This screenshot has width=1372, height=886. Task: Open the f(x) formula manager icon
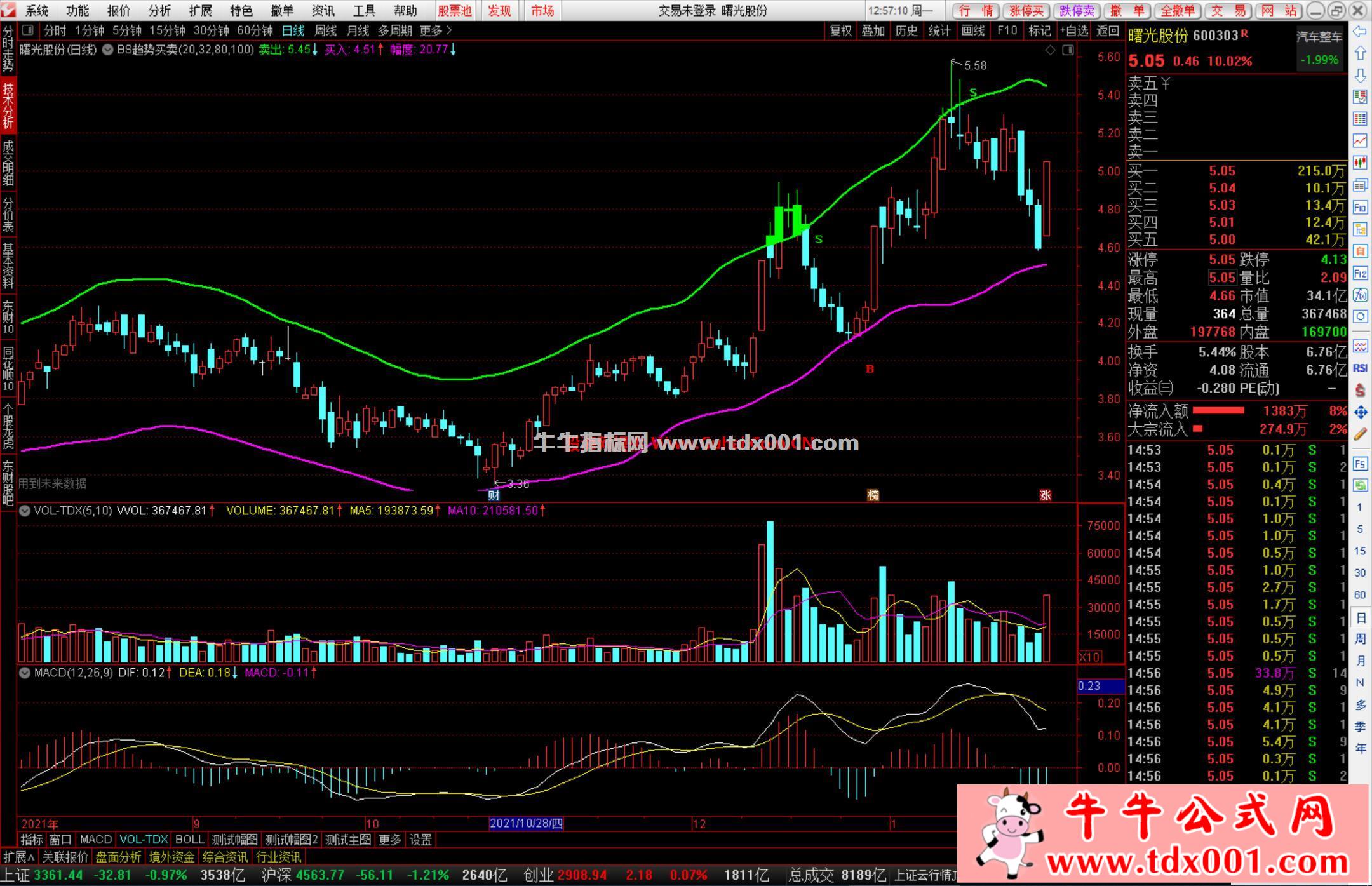(1360, 295)
